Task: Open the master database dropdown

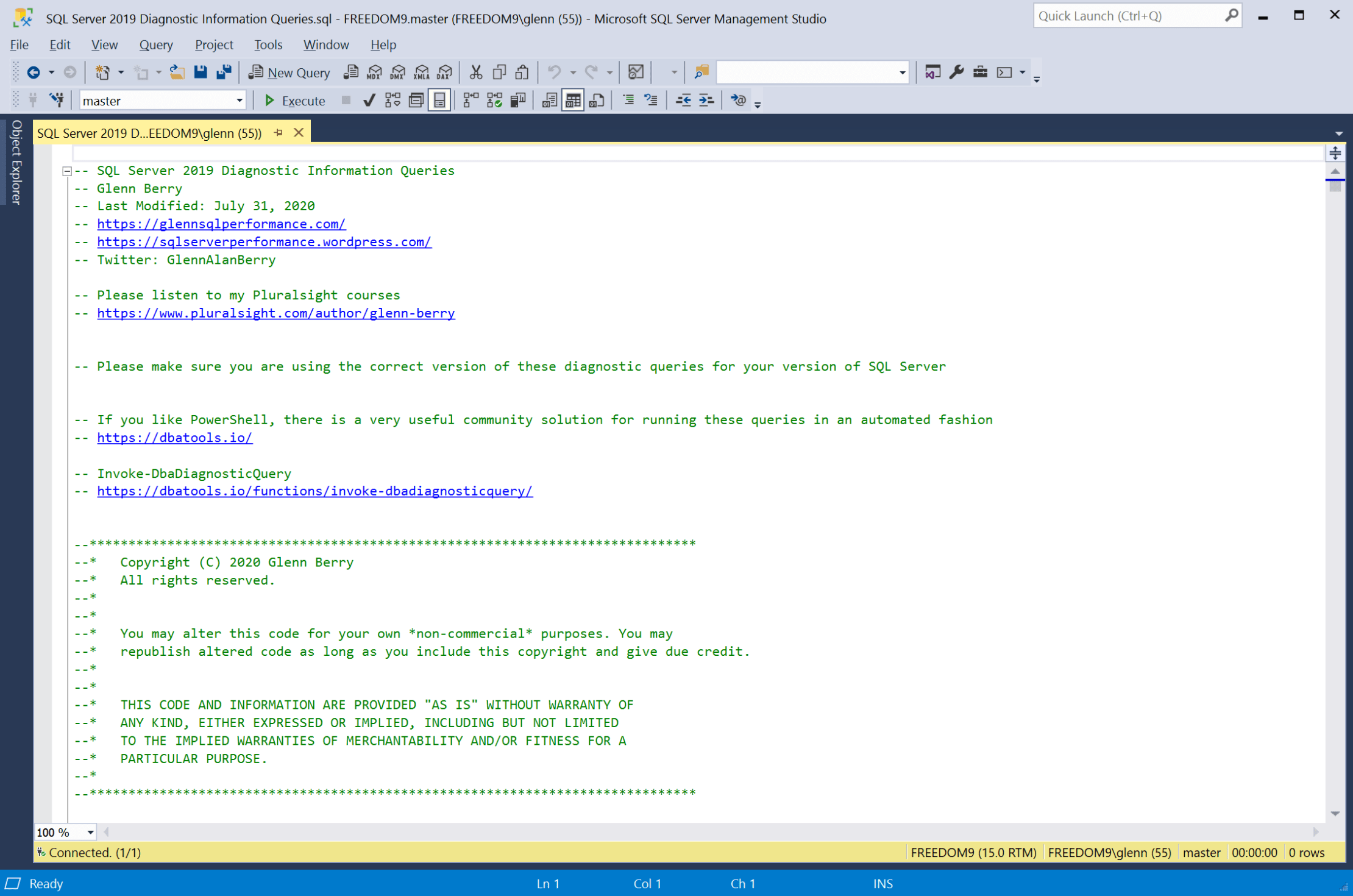Action: (239, 101)
